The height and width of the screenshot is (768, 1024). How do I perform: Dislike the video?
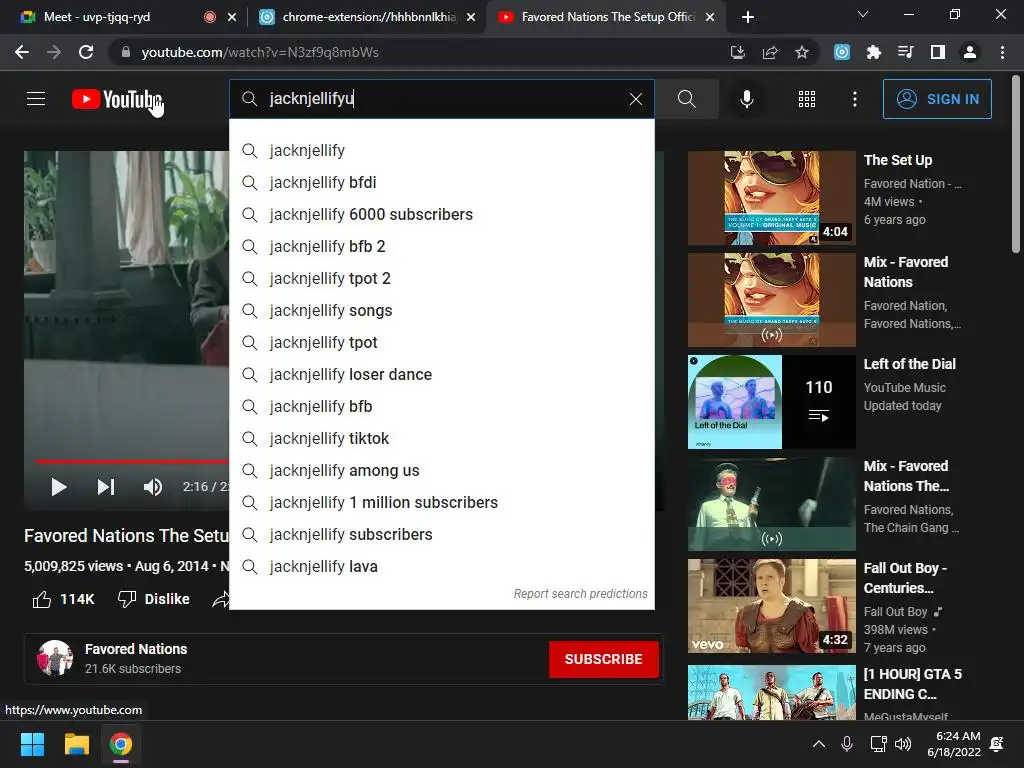click(x=153, y=599)
